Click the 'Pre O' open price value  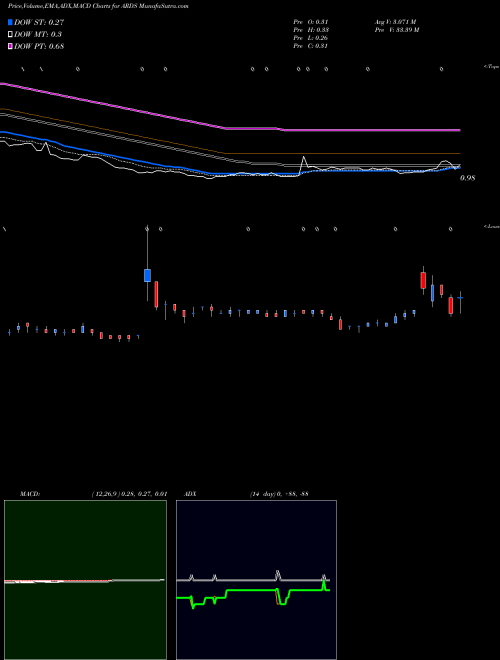point(311,21)
